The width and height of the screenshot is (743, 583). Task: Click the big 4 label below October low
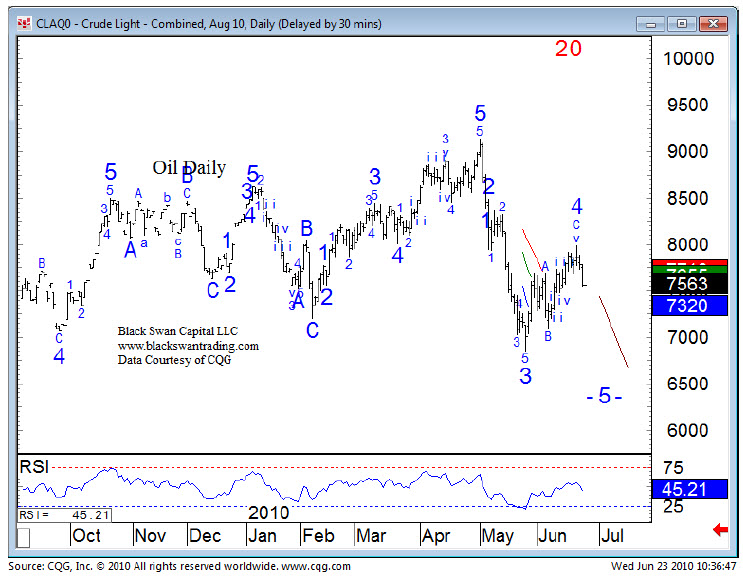pyautogui.click(x=59, y=356)
